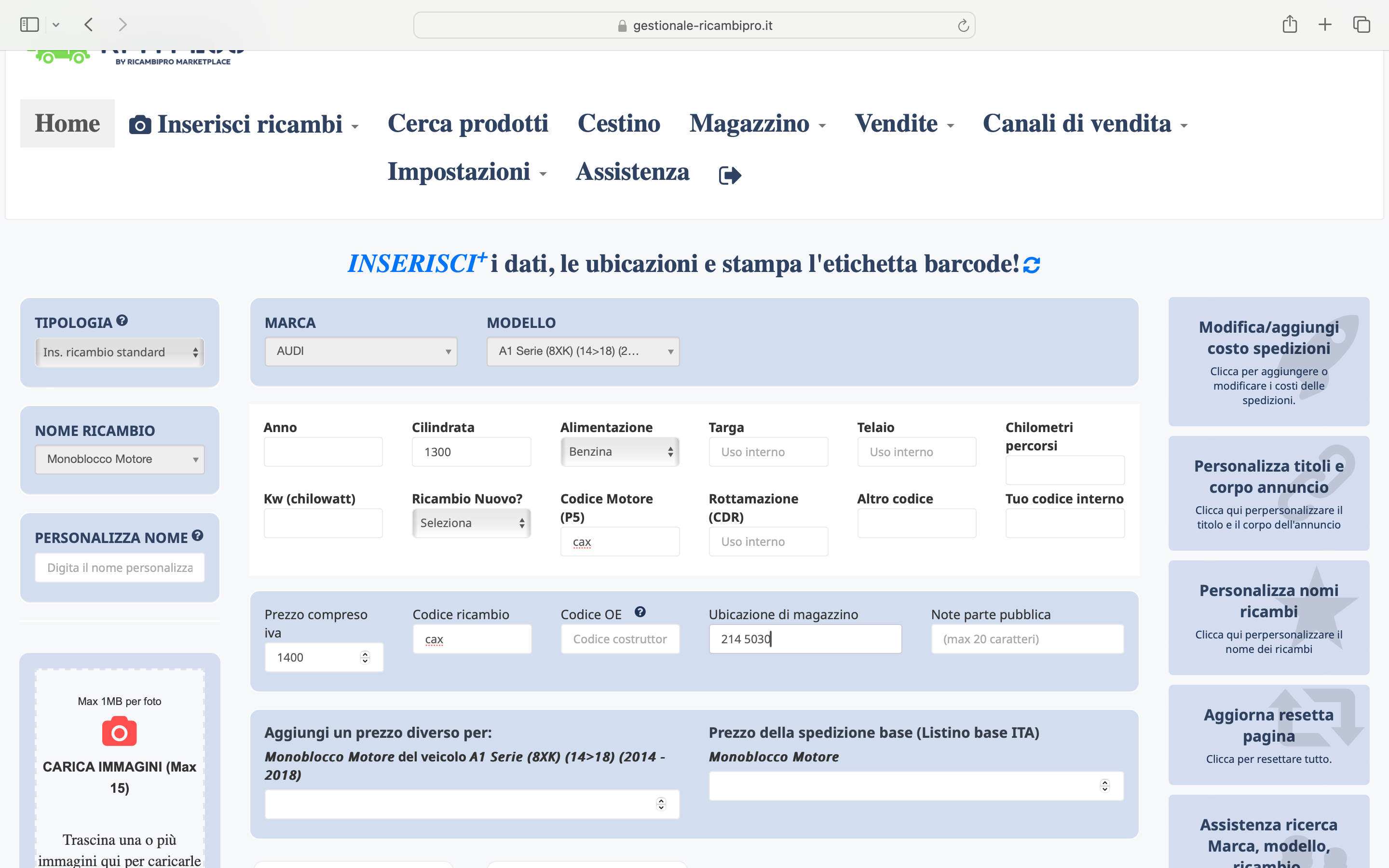The width and height of the screenshot is (1389, 868).
Task: Expand the Impostazioni menu
Action: coord(467,172)
